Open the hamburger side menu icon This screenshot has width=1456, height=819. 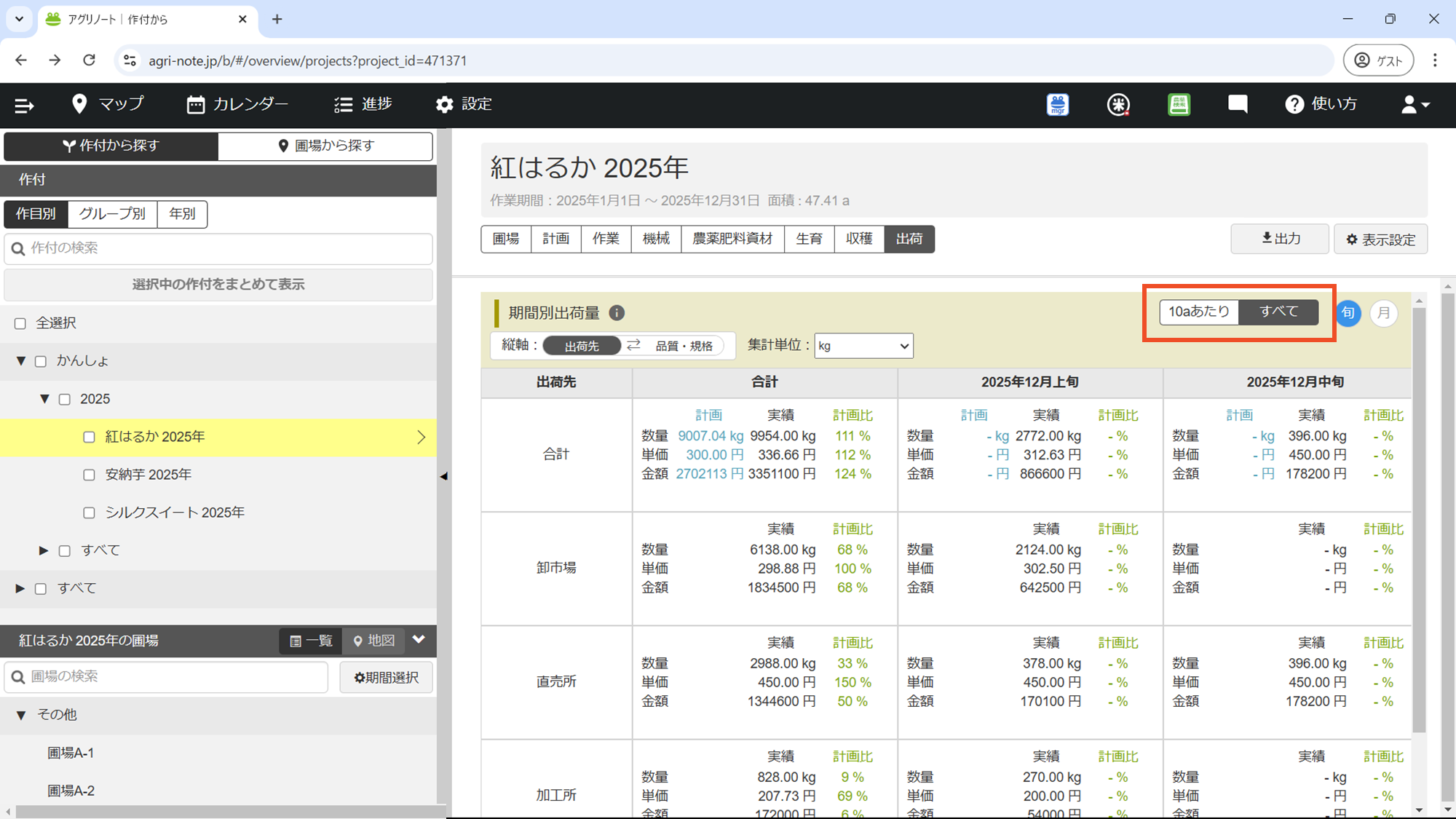click(24, 106)
